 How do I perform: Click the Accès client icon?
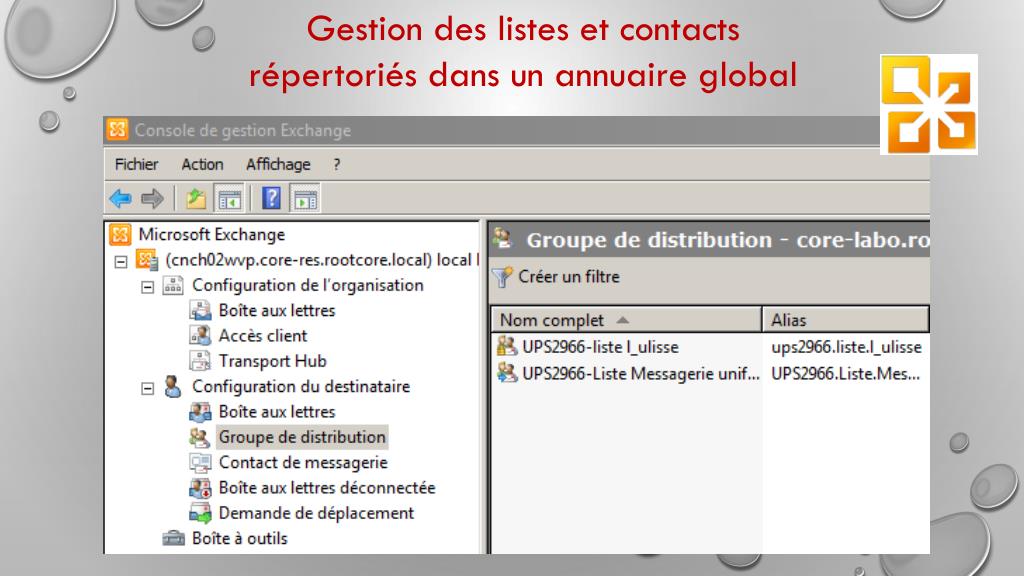200,336
